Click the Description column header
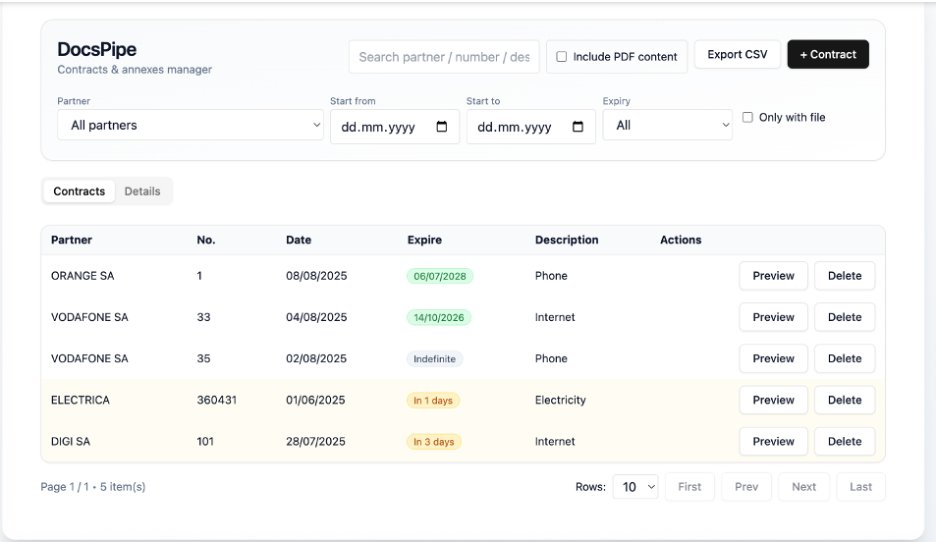This screenshot has width=936, height=542. tap(566, 240)
